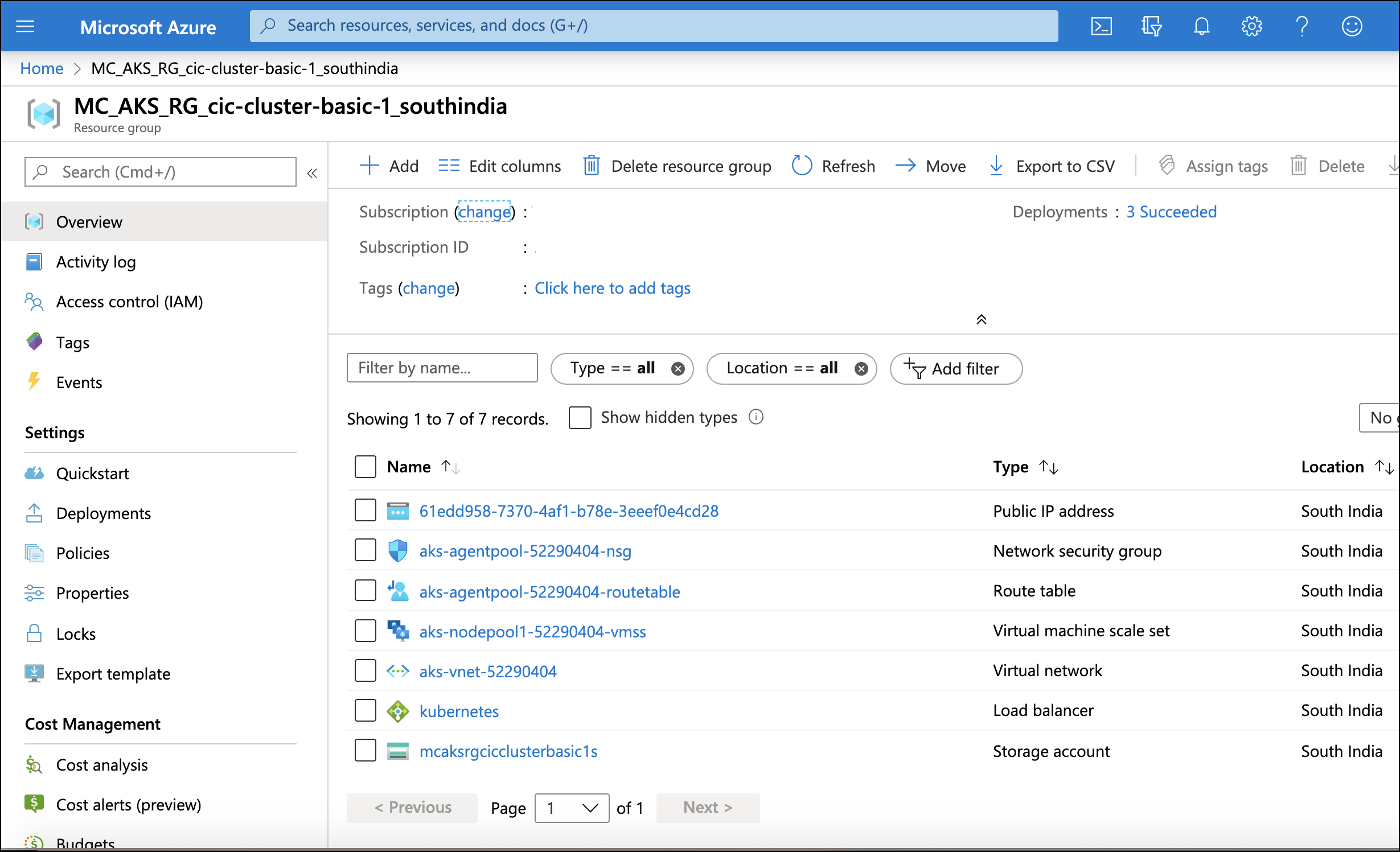The image size is (1400, 852).
Task: Click the Assign tags icon
Action: pyautogui.click(x=1167, y=166)
